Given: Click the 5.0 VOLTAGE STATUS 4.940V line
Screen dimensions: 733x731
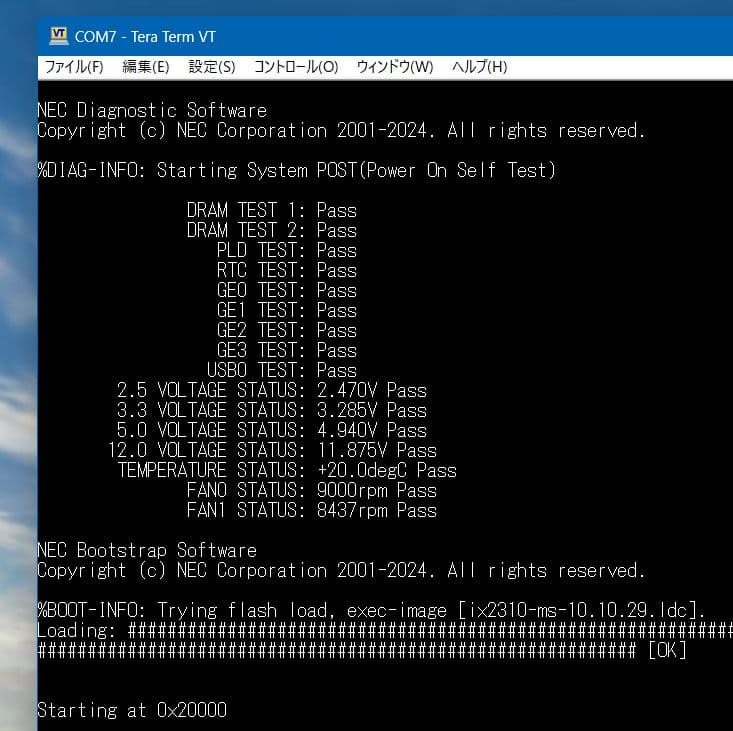Looking at the screenshot, I should (x=272, y=430).
